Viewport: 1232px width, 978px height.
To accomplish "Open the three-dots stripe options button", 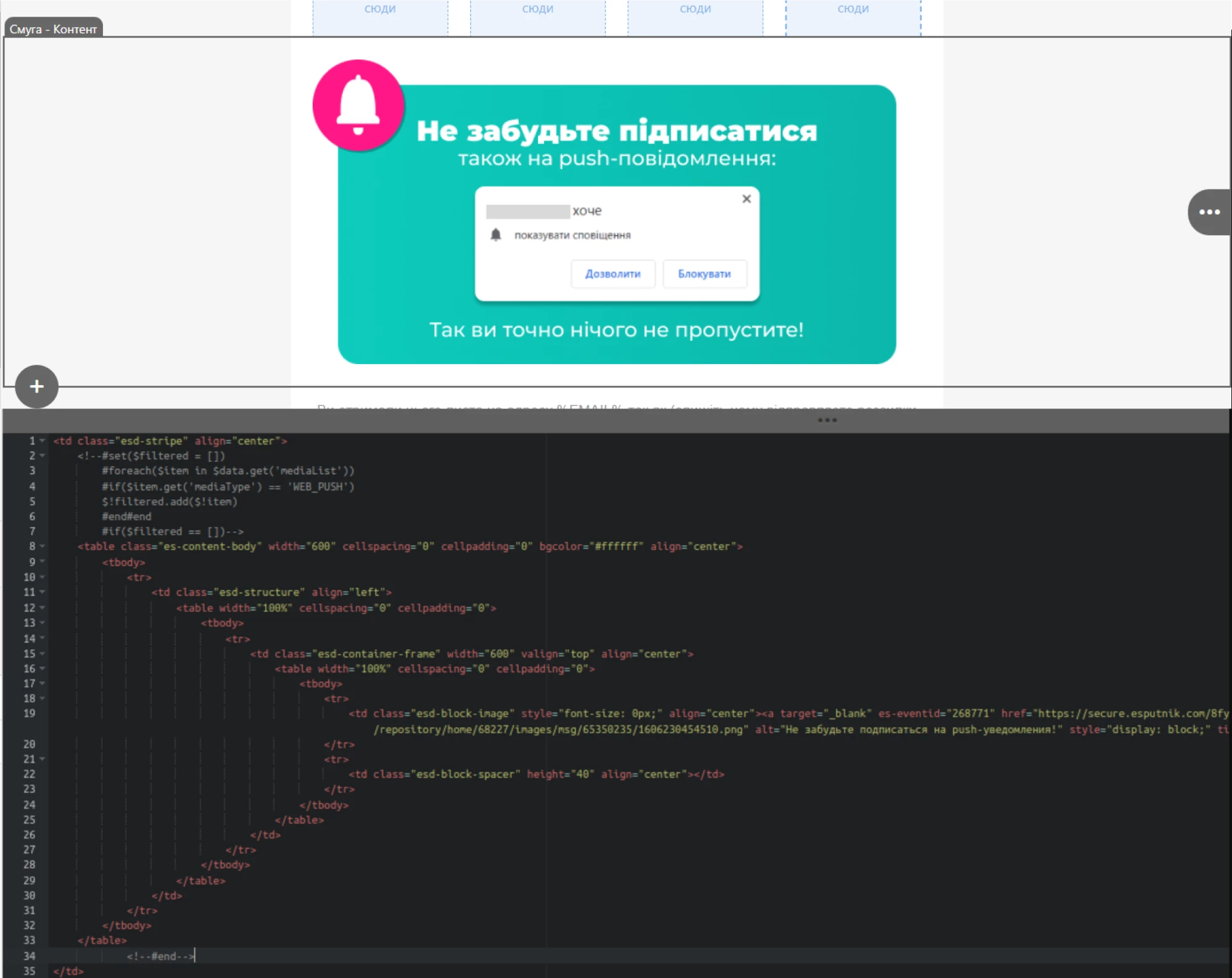I will coord(1209,212).
